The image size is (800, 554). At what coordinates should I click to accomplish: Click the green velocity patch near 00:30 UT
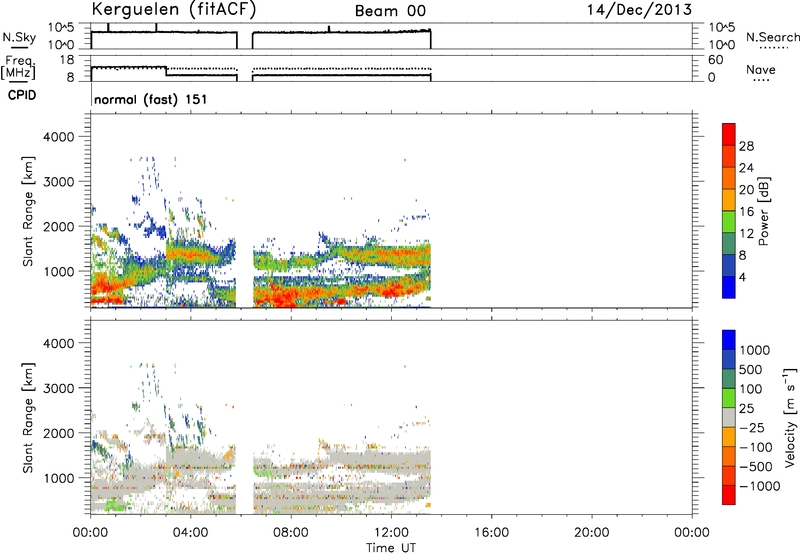pos(115,506)
